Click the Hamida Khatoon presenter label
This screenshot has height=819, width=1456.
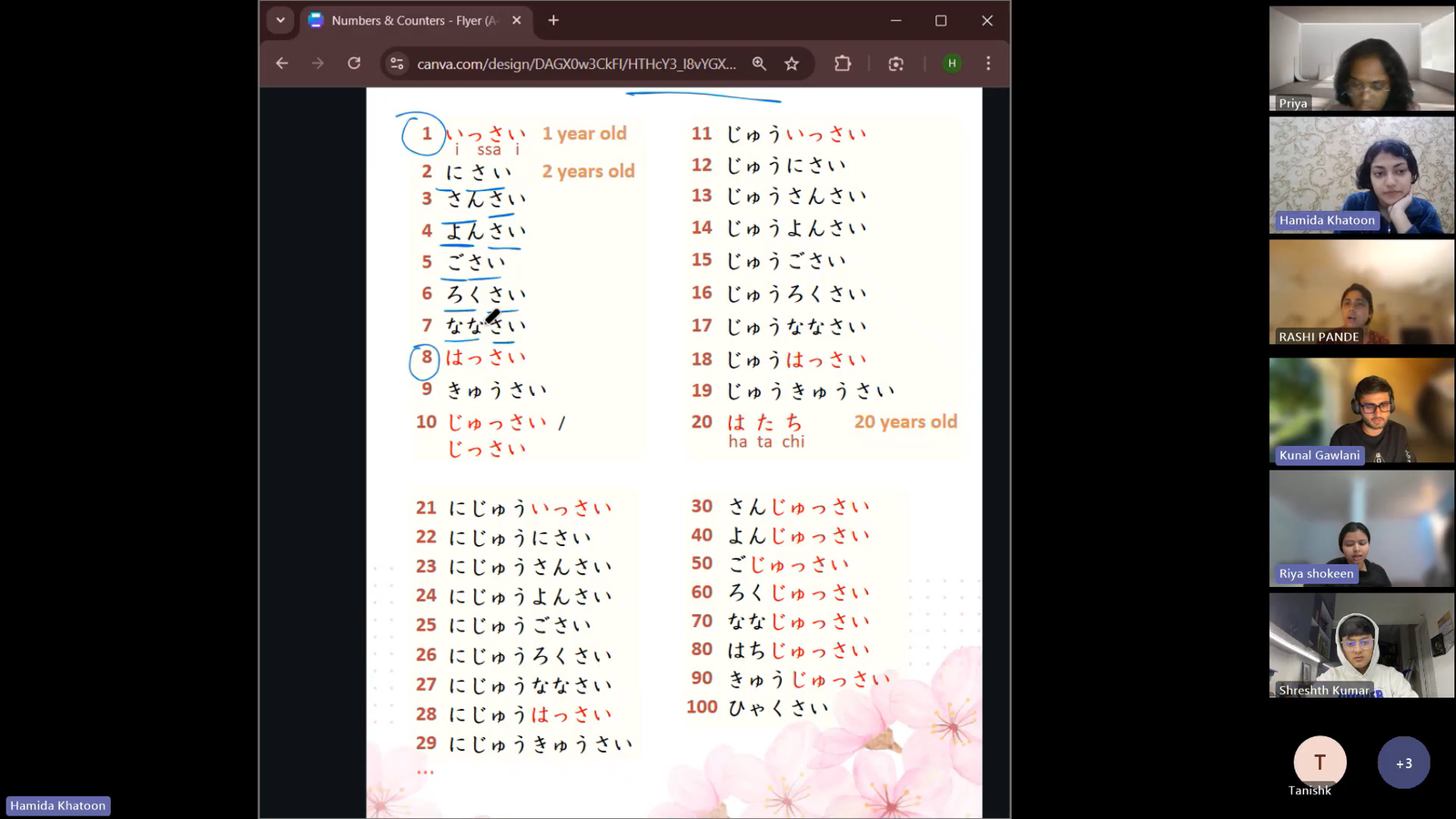(58, 805)
